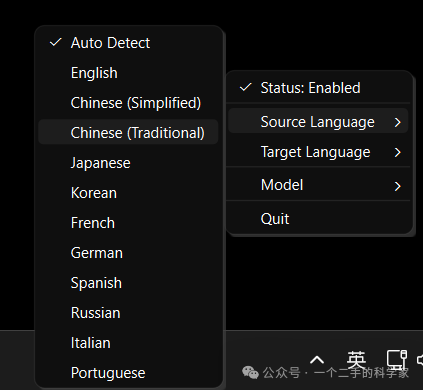Expand the Target Language submenu
Image resolution: width=423 pixels, height=390 pixels.
pyautogui.click(x=318, y=152)
